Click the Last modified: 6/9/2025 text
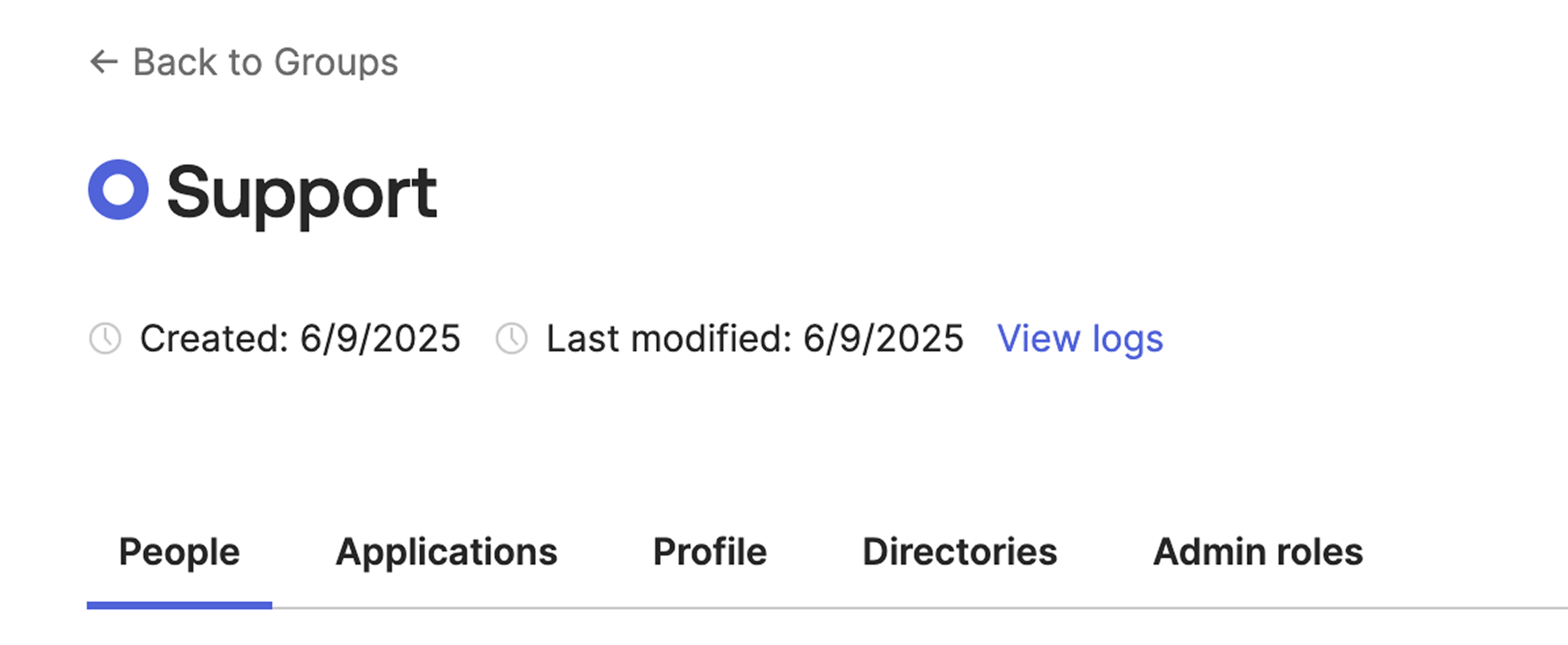 [754, 338]
